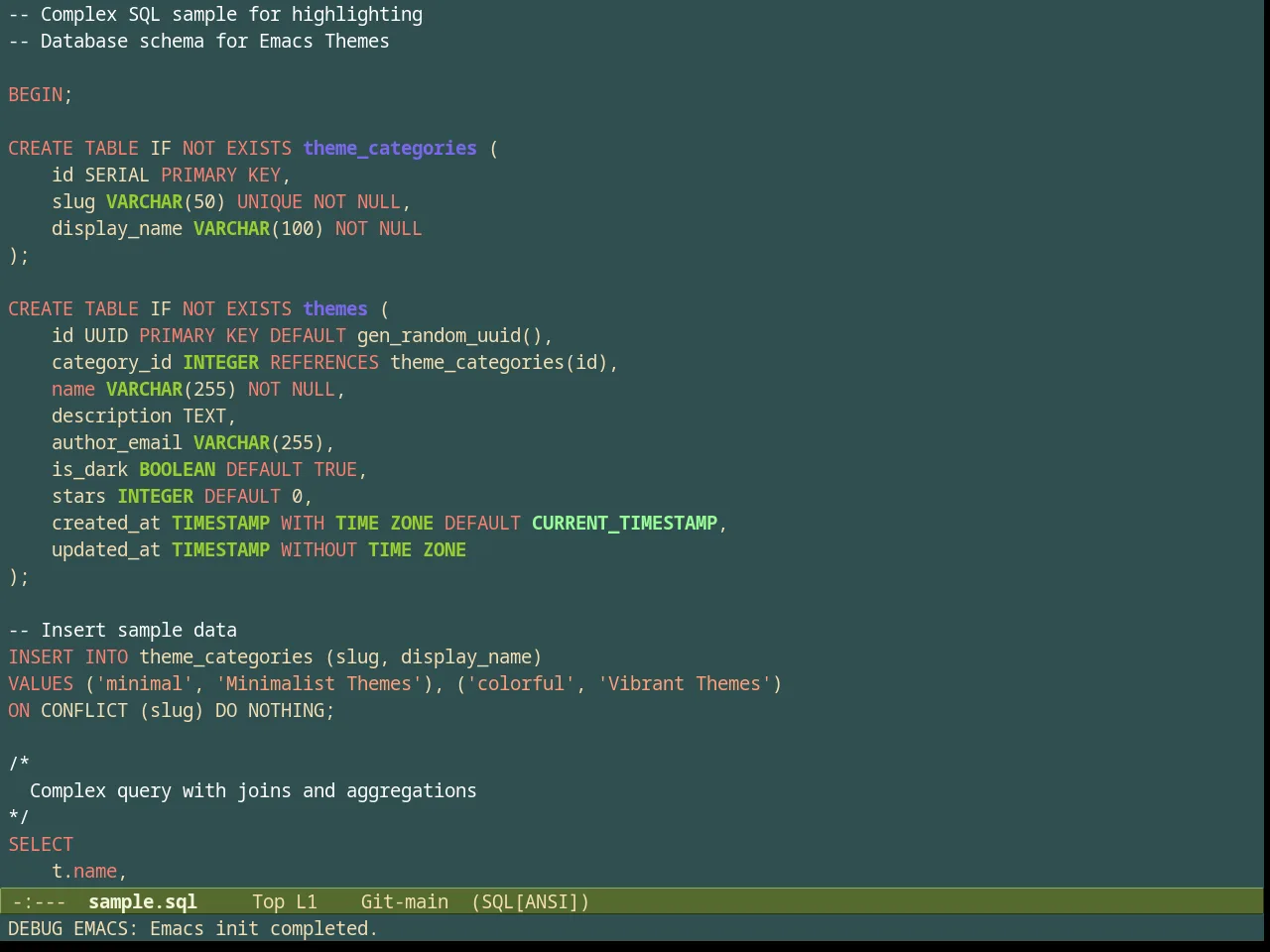Click the 'Insert sample data' comment
This screenshot has height=952, width=1270.
(x=123, y=630)
